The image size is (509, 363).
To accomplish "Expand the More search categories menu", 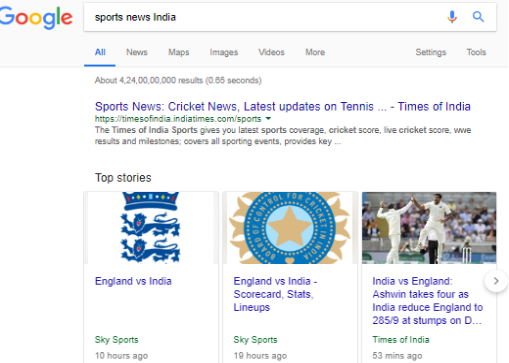I will (x=315, y=52).
